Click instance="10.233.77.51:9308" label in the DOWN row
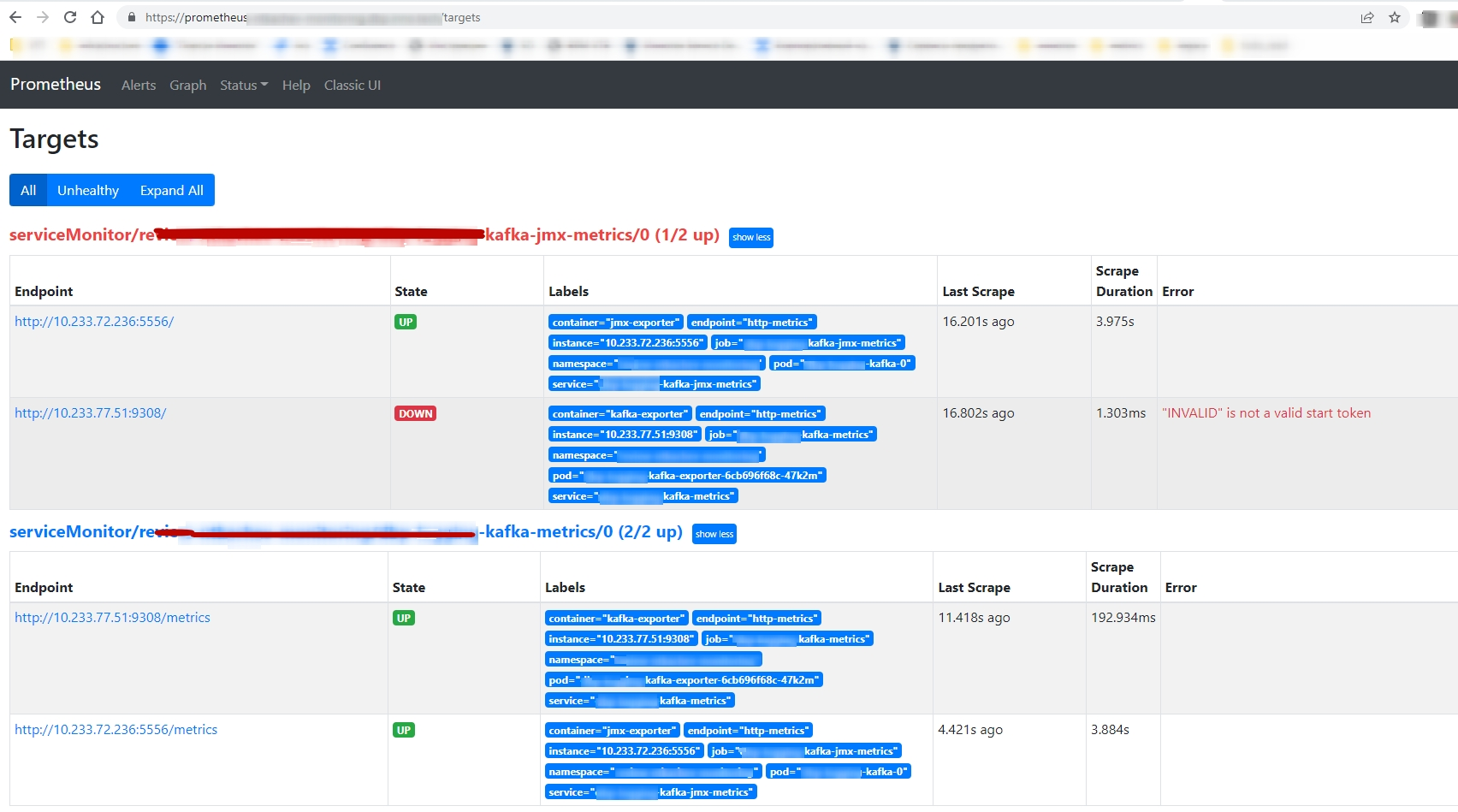 coord(625,435)
